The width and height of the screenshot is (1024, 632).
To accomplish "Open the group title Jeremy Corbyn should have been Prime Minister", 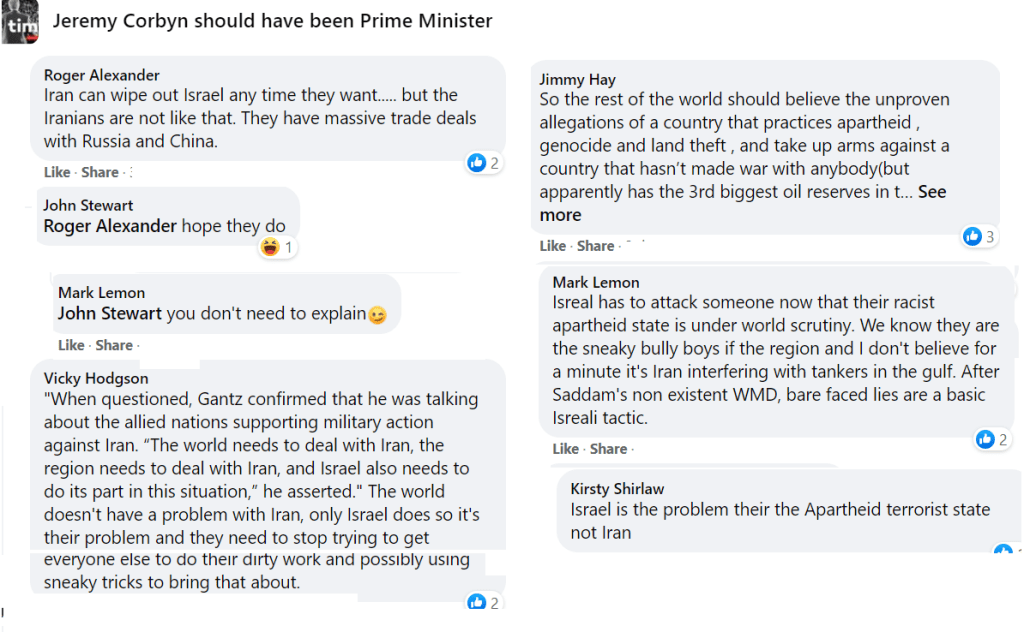I will pos(272,21).
